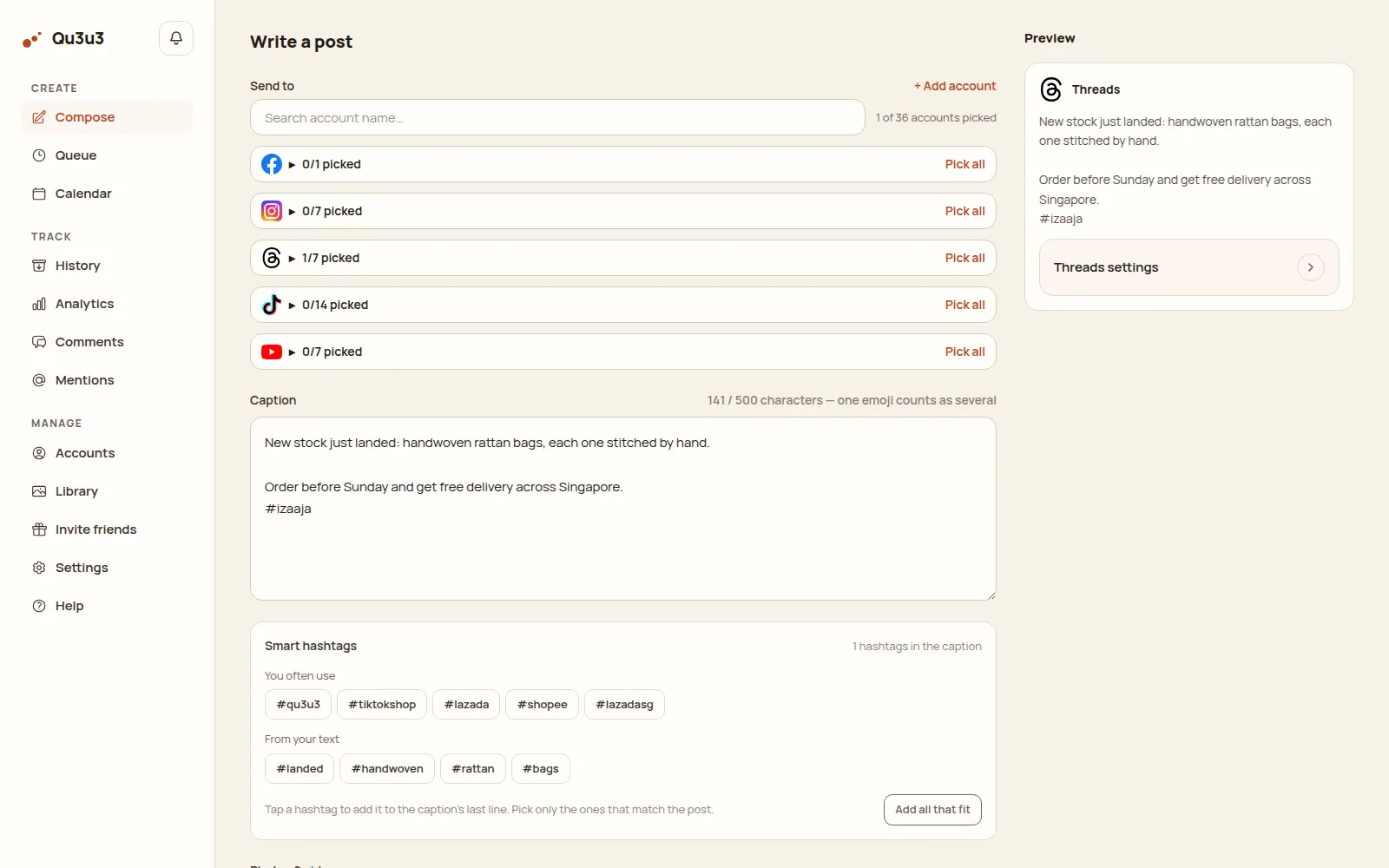Click inside the Caption text area
Screen dimensions: 1389x868
623,509
